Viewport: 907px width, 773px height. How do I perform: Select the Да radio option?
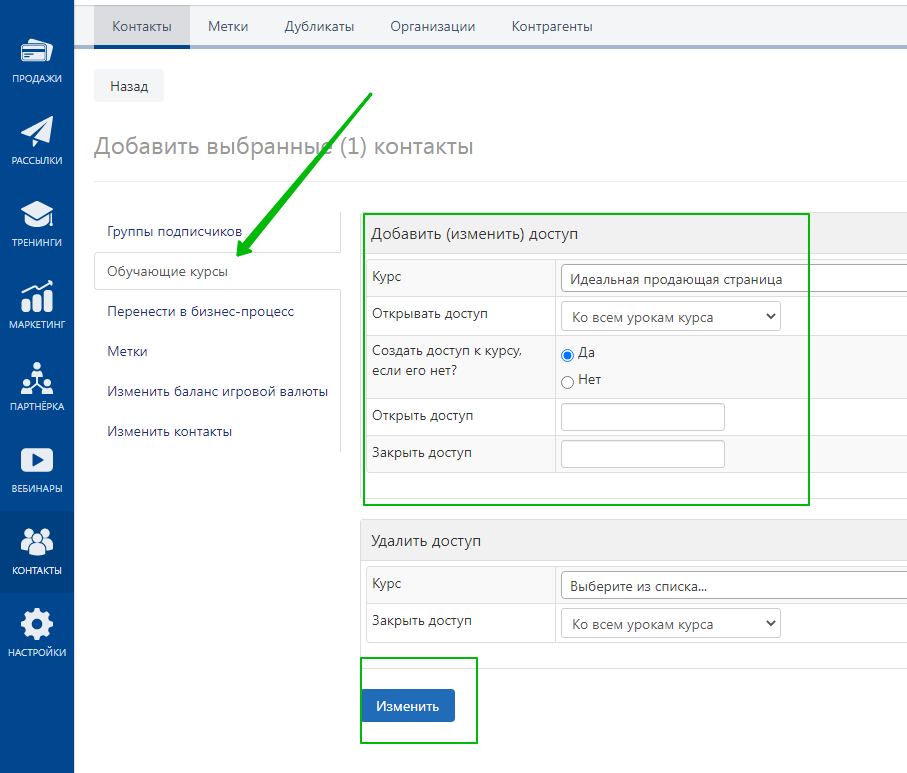click(x=568, y=354)
